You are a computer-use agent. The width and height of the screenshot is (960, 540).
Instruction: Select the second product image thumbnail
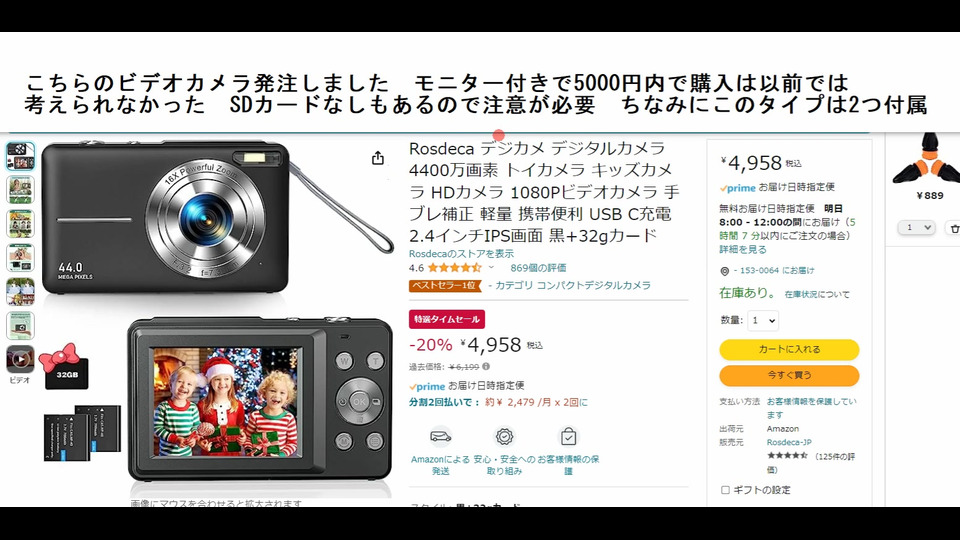[x=20, y=190]
